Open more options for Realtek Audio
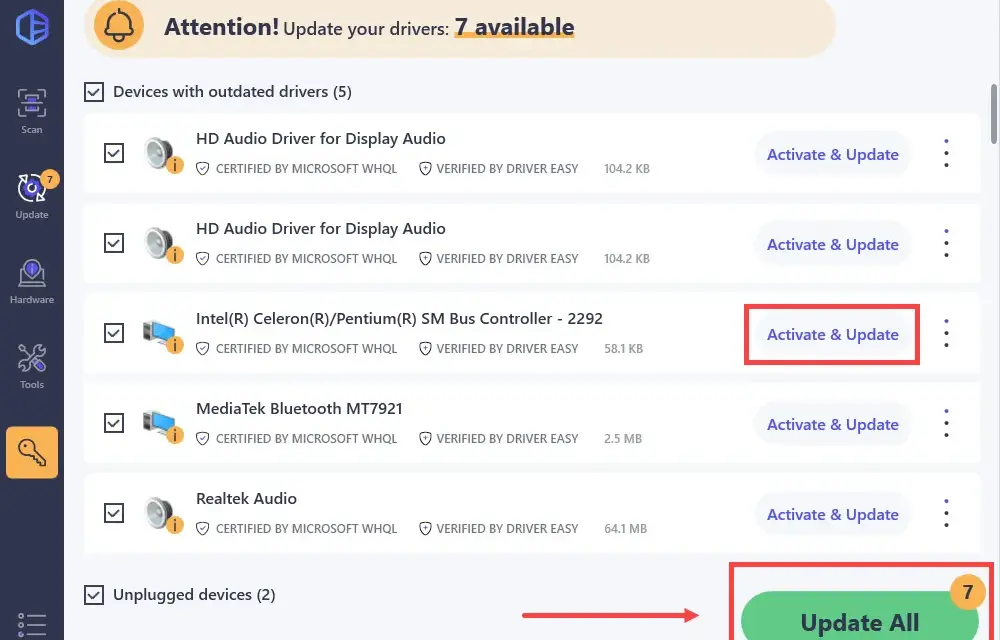This screenshot has width=1000, height=640. click(x=946, y=514)
